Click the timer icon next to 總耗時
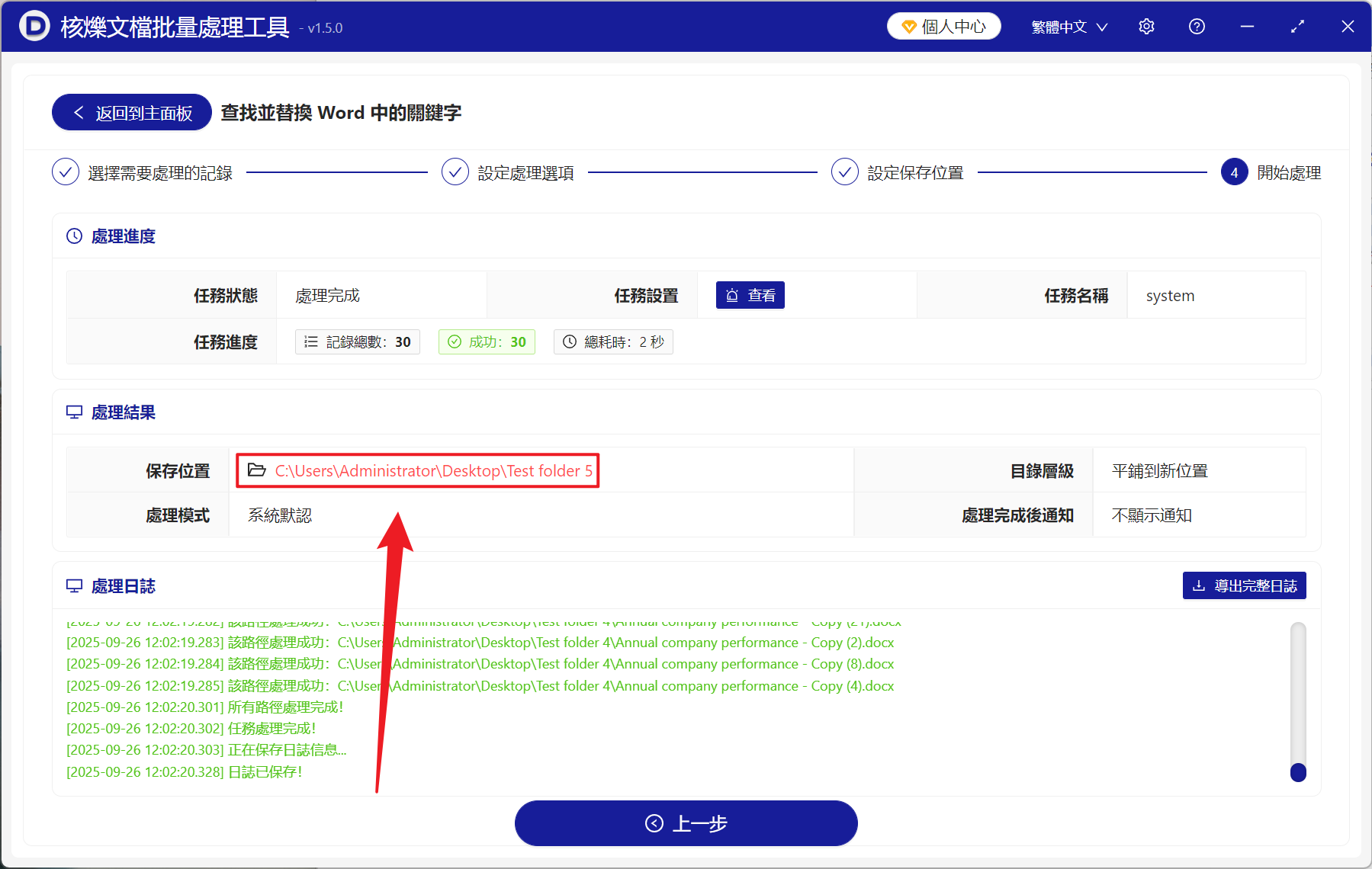Viewport: 1372px width, 869px height. coord(569,342)
